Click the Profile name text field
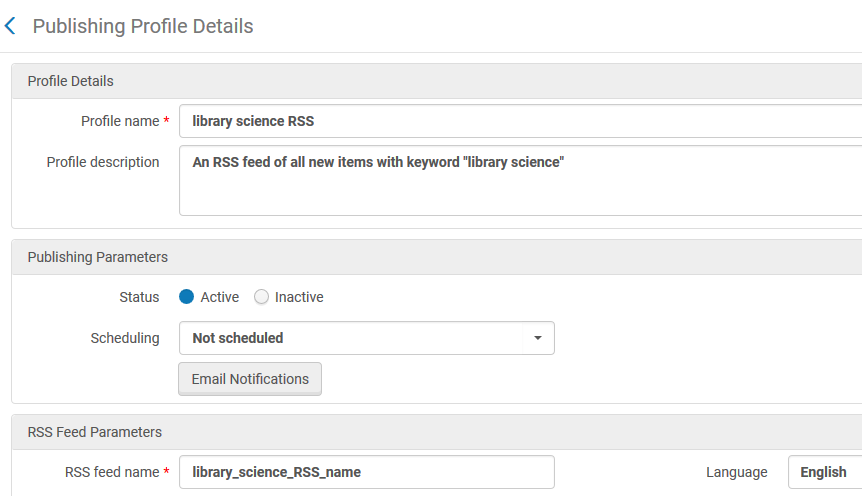 pos(520,121)
